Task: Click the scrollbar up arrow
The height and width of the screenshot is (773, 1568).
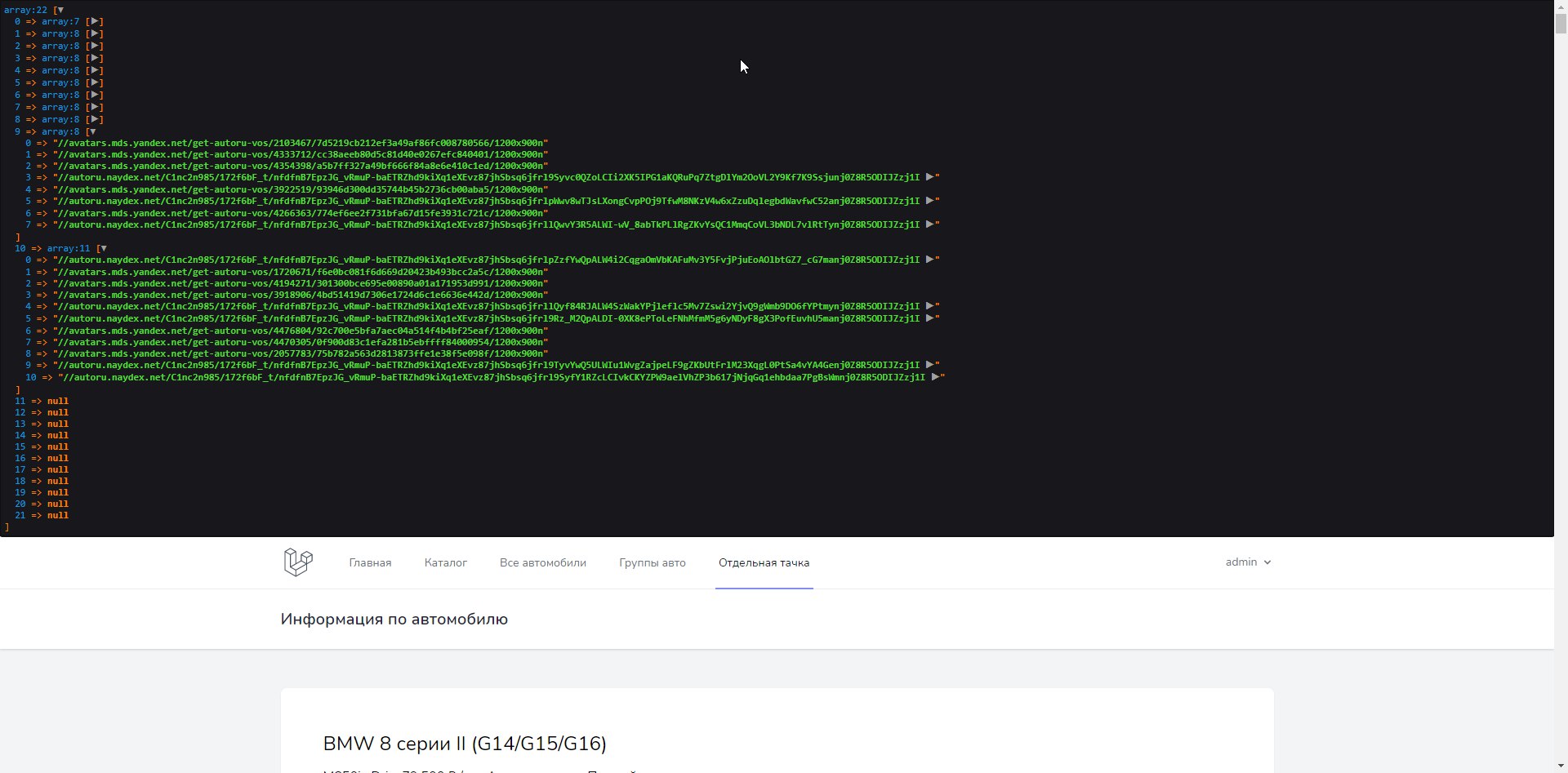Action: click(x=1561, y=6)
